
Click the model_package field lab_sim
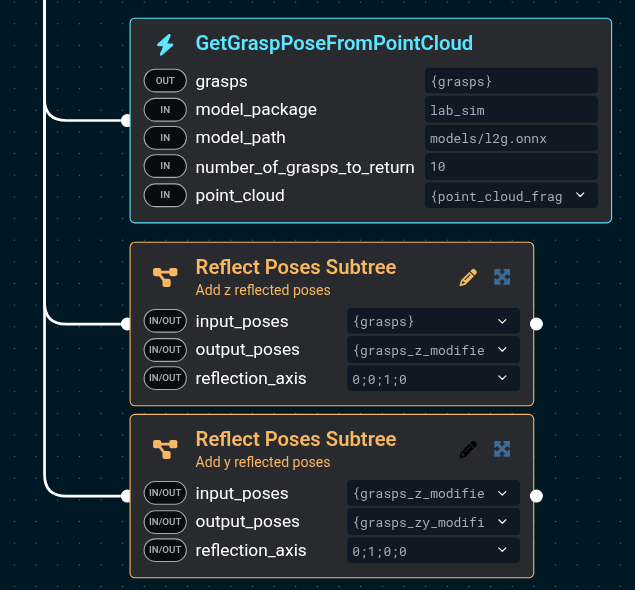point(511,110)
